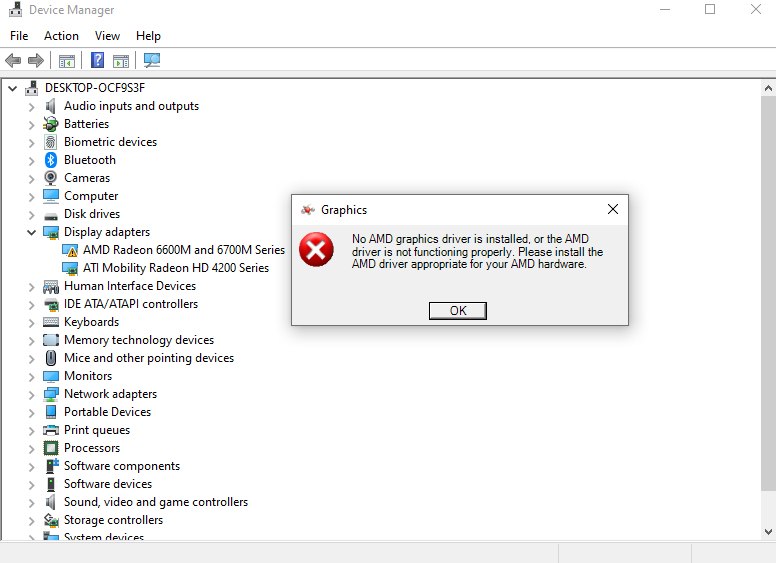Maximize the Device Manager window
Viewport: 776px width, 563px height.
click(710, 9)
